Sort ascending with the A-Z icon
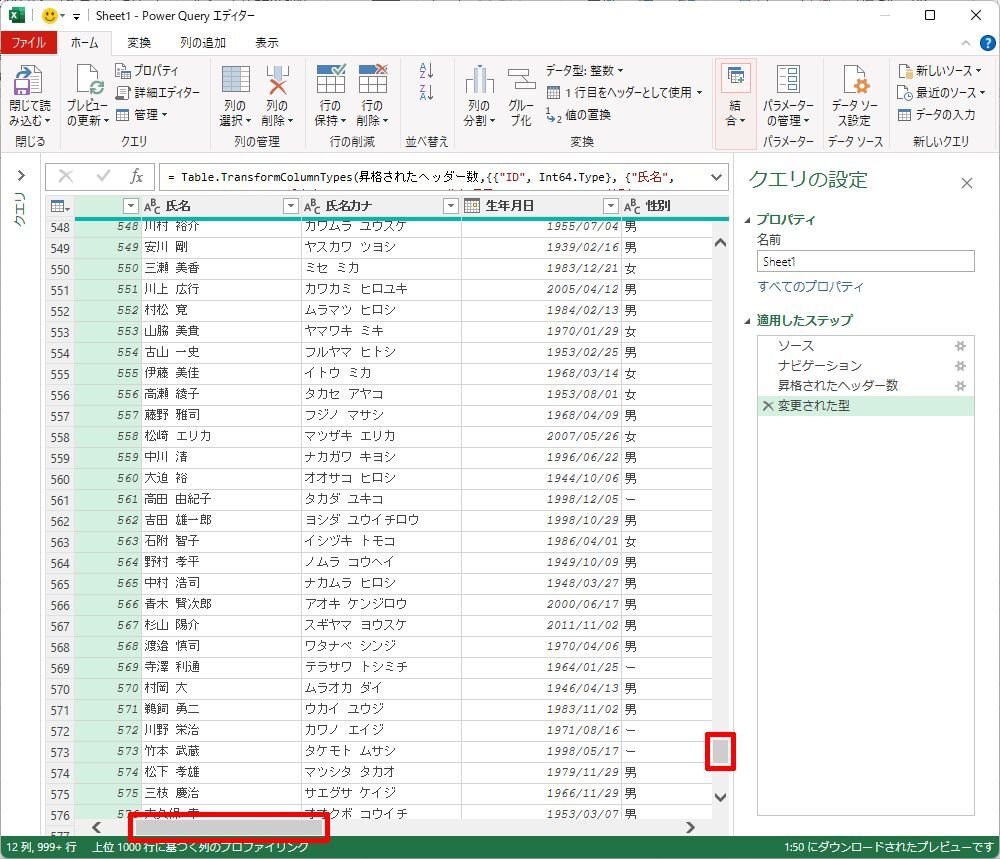 pyautogui.click(x=427, y=71)
